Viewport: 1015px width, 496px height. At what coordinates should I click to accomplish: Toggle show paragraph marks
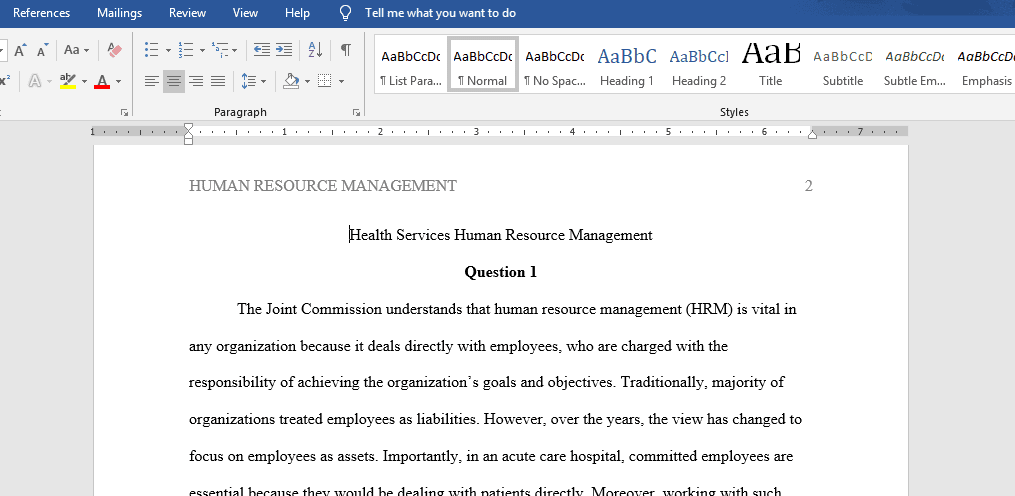click(x=346, y=50)
